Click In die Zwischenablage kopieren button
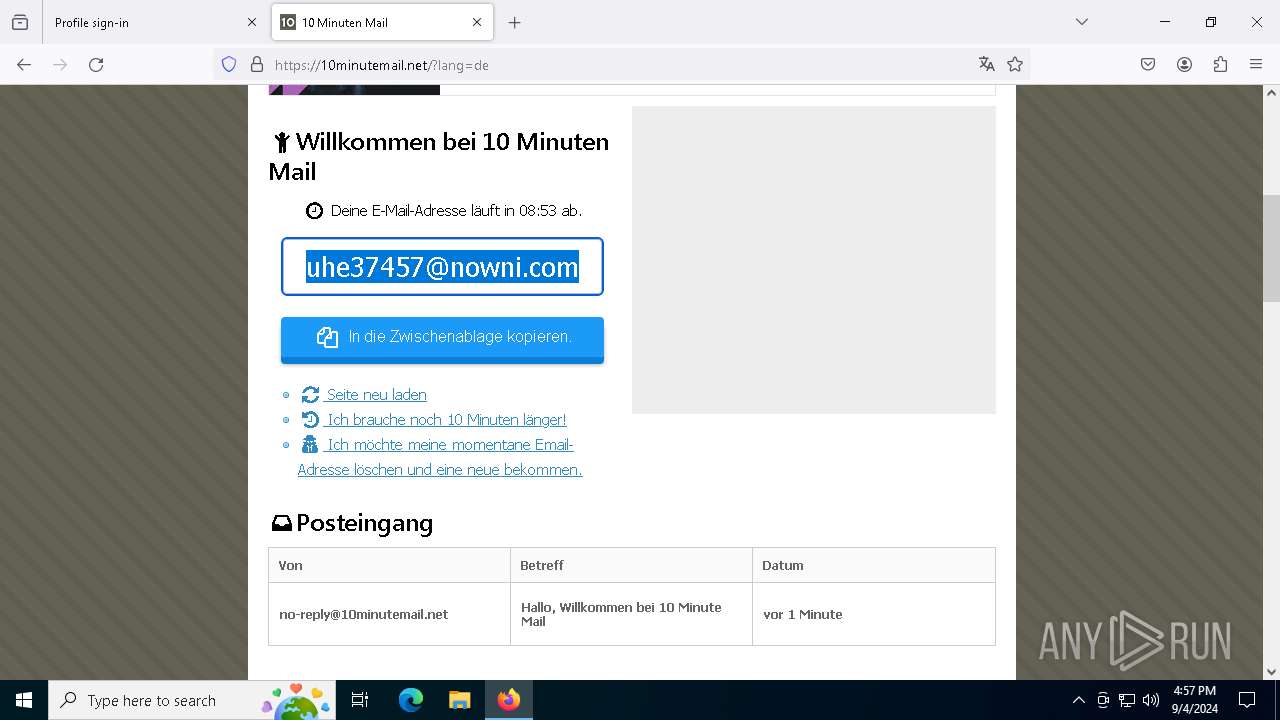Screen dimensions: 1280x720 click(442, 338)
